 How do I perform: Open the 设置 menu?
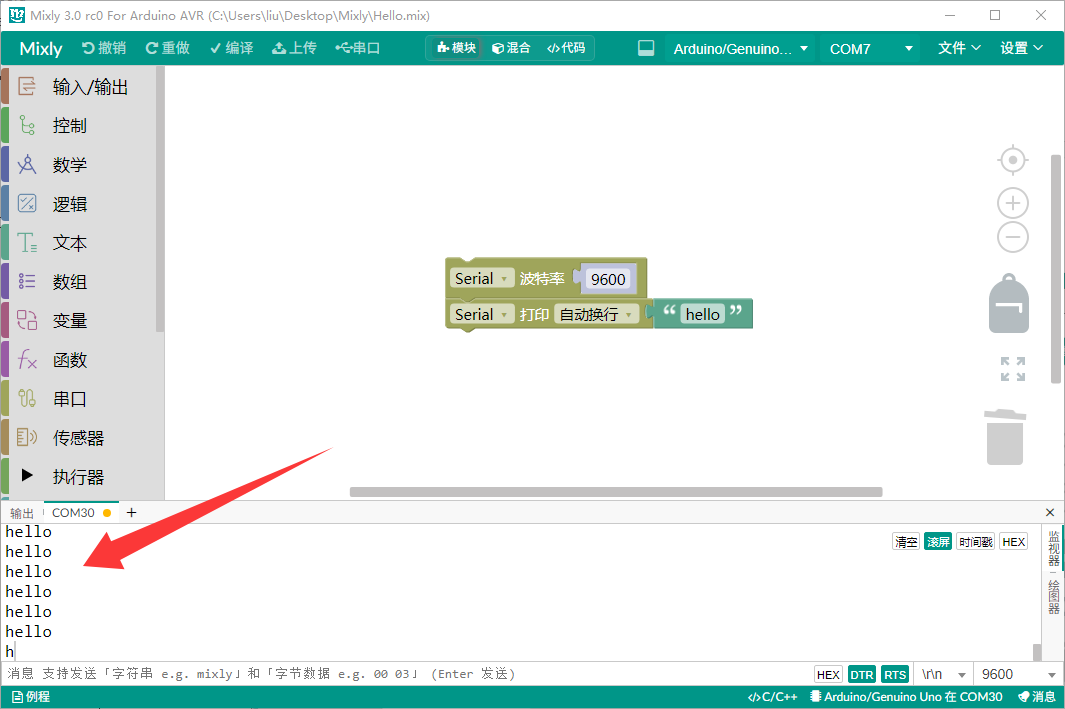pos(1021,48)
